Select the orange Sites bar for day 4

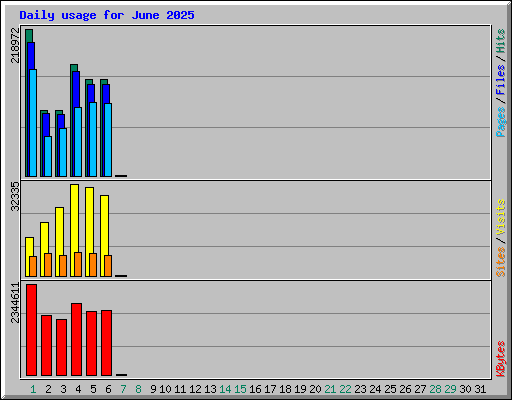tap(78, 264)
